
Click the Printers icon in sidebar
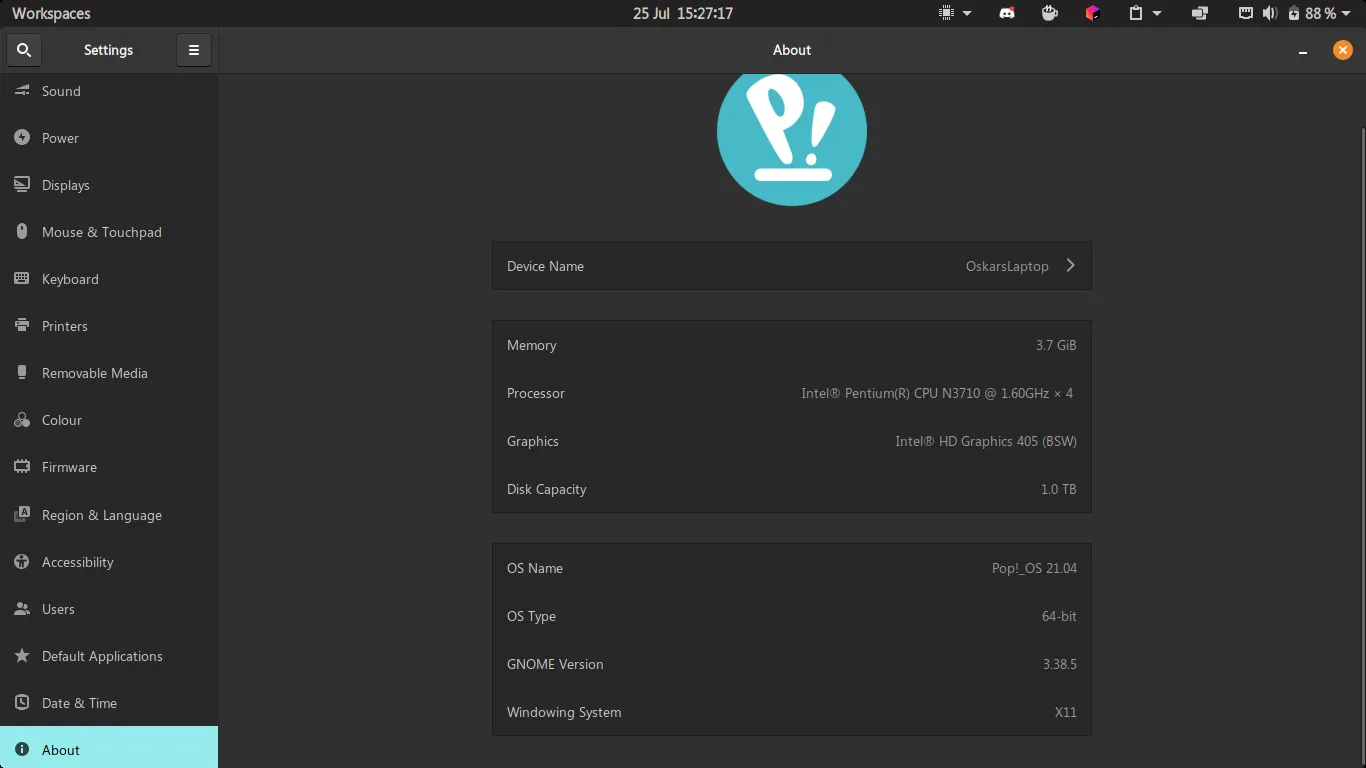pyautogui.click(x=22, y=326)
